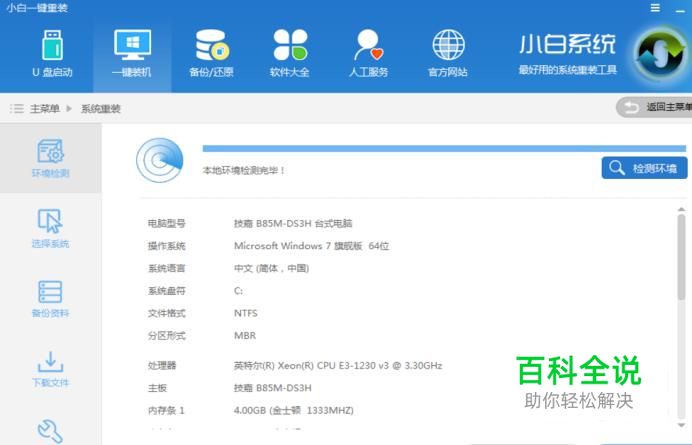The width and height of the screenshot is (692, 445).
Task: Click the NTFS value
Action: tap(246, 313)
